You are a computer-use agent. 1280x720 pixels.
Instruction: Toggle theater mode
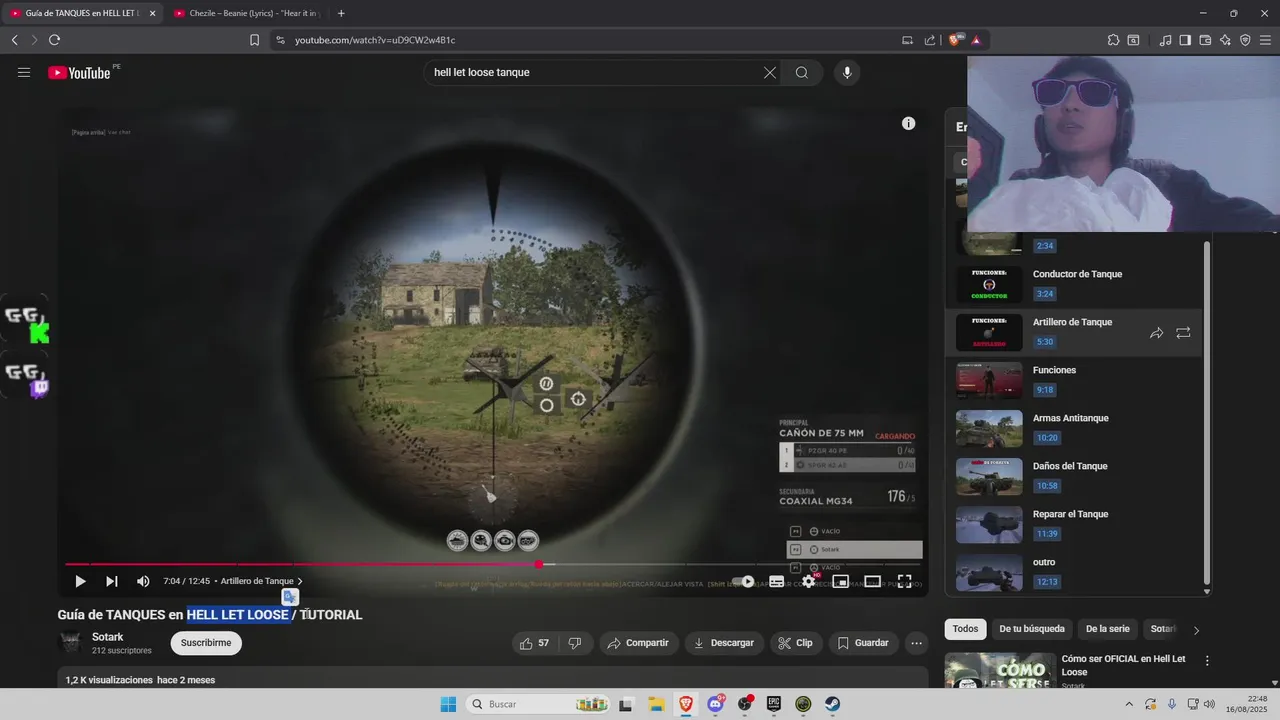[873, 581]
